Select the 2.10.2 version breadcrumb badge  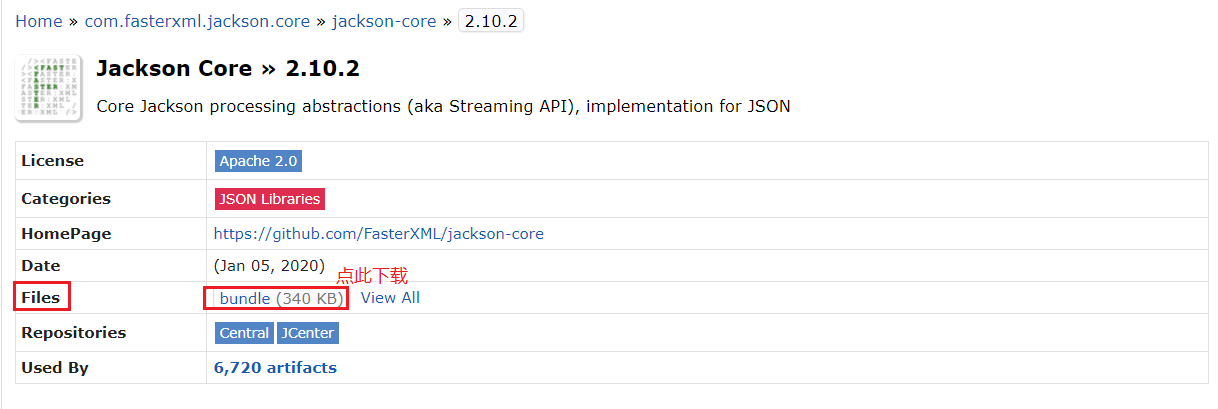coord(491,21)
